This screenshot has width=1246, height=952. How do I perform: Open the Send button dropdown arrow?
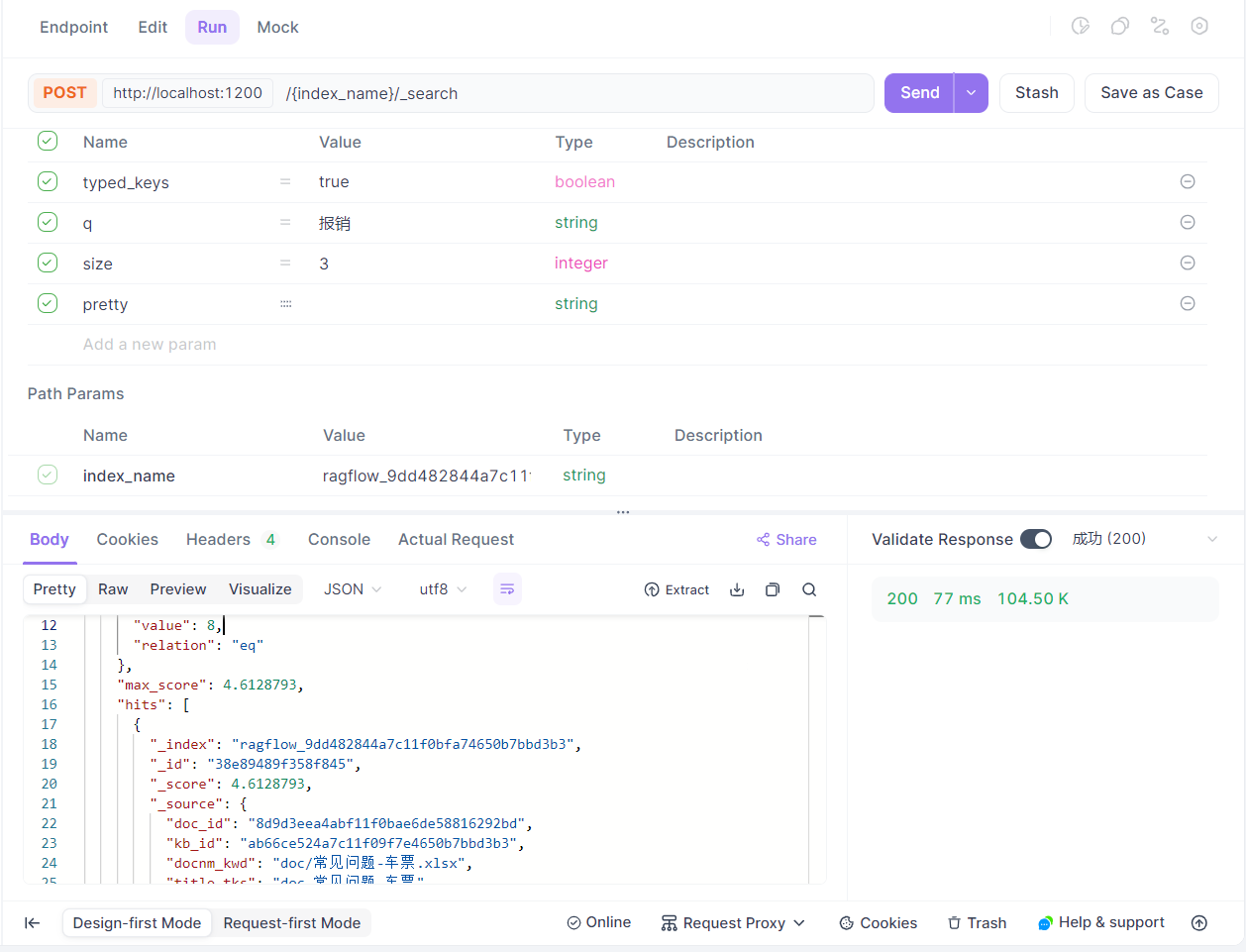[x=971, y=93]
